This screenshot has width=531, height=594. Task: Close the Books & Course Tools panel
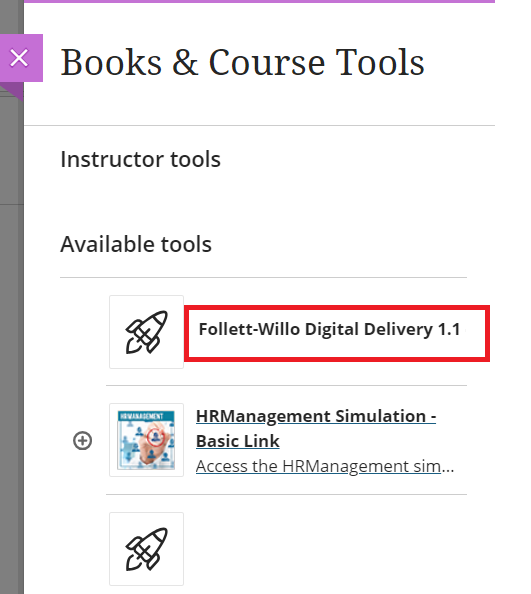click(x=21, y=58)
